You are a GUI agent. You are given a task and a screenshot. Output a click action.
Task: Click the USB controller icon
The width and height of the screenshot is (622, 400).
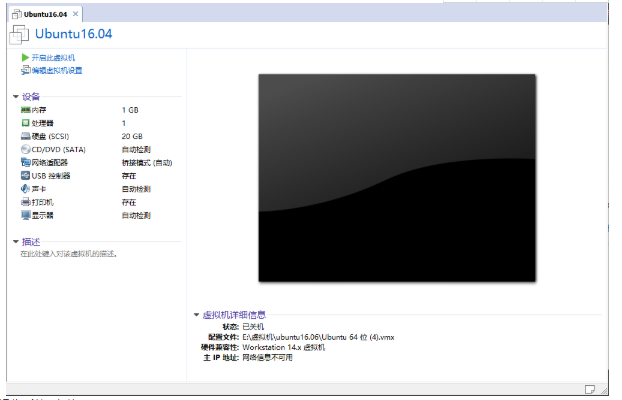25,175
